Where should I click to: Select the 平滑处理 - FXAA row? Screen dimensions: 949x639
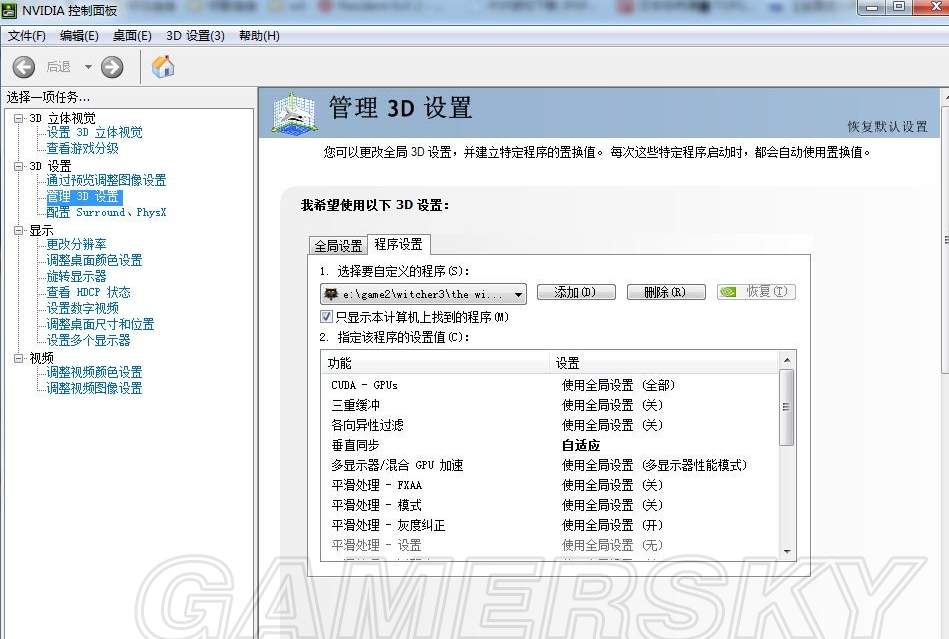550,485
